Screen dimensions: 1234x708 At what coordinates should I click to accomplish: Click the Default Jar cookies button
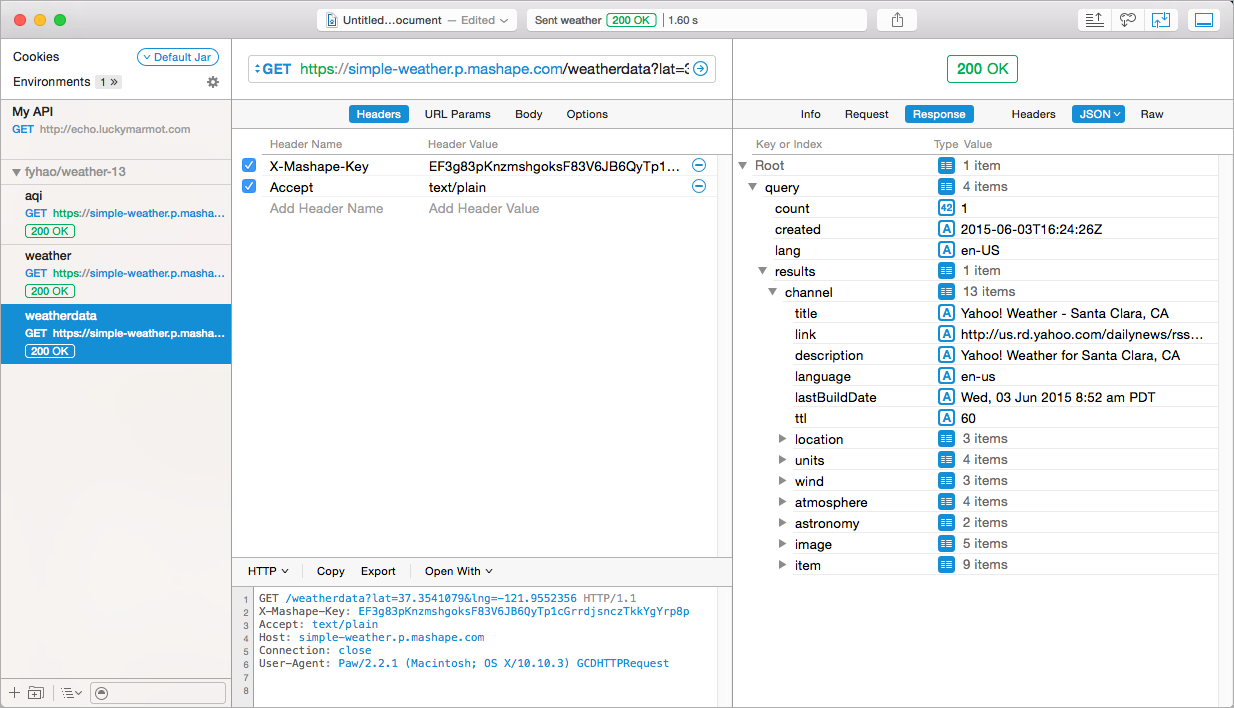pos(177,57)
